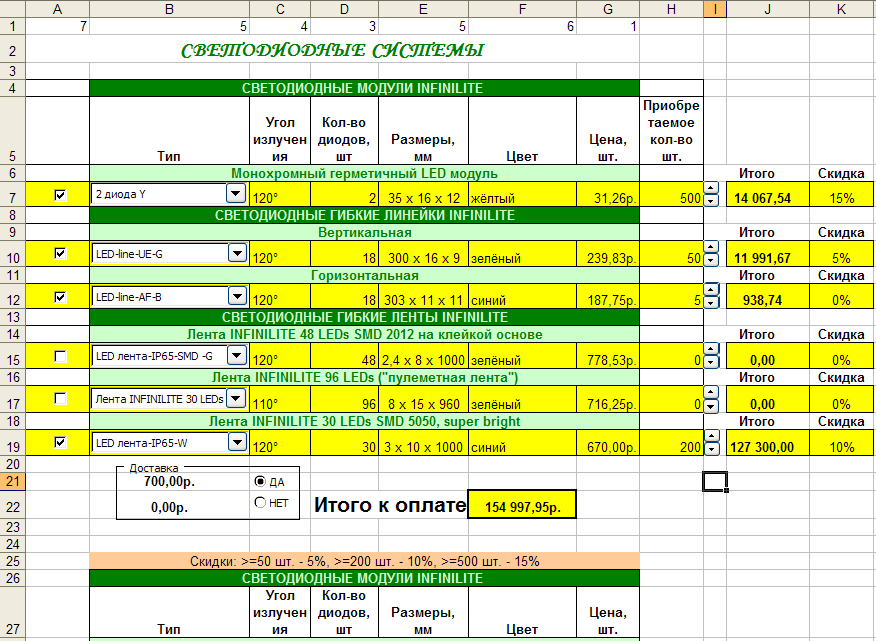Click total cell 154 997,95р.
The height and width of the screenshot is (641, 876).
522,505
